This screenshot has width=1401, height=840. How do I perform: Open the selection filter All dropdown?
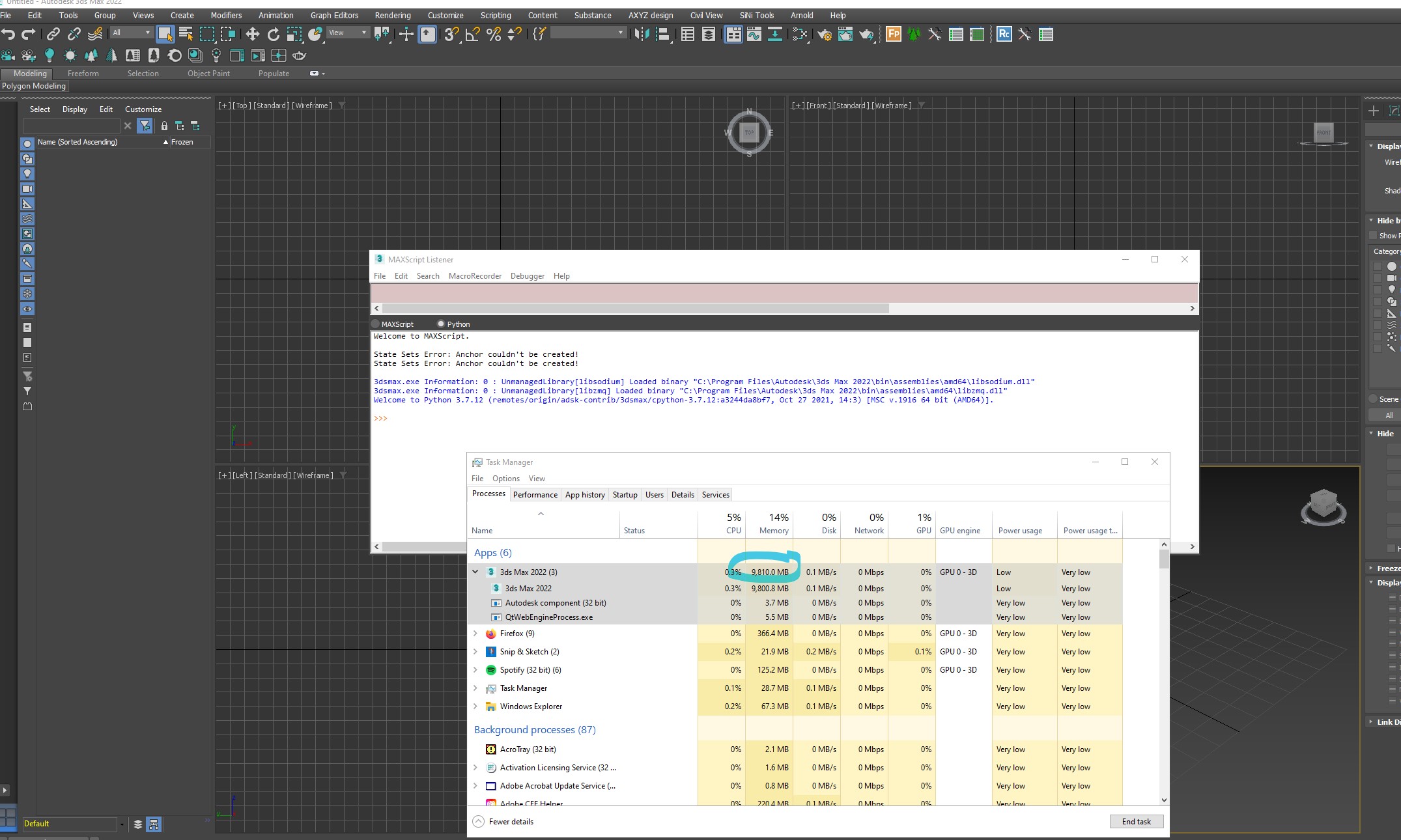pos(132,33)
